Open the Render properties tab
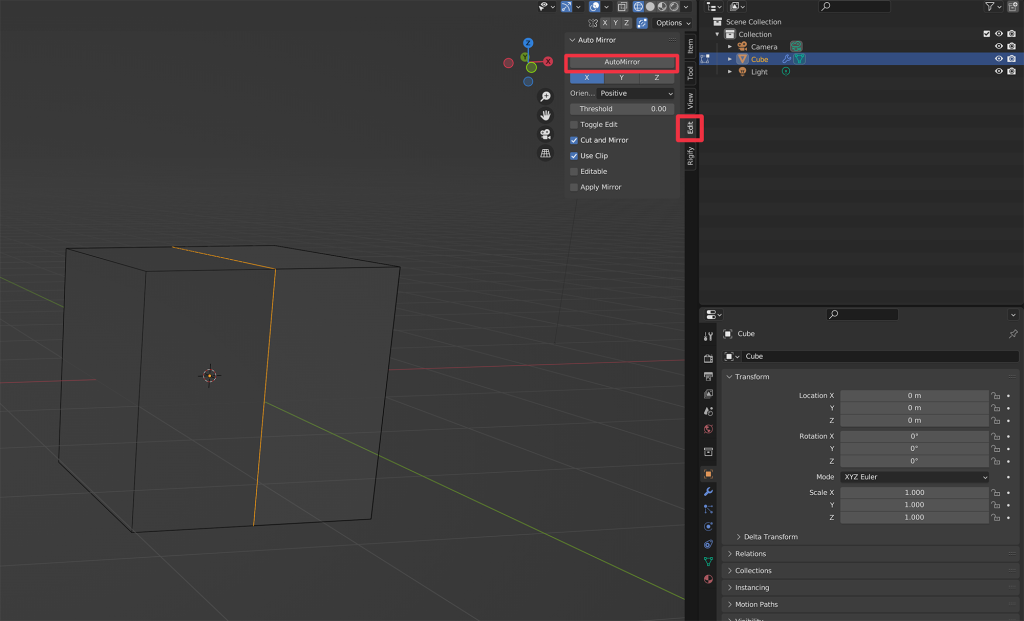 click(x=709, y=358)
